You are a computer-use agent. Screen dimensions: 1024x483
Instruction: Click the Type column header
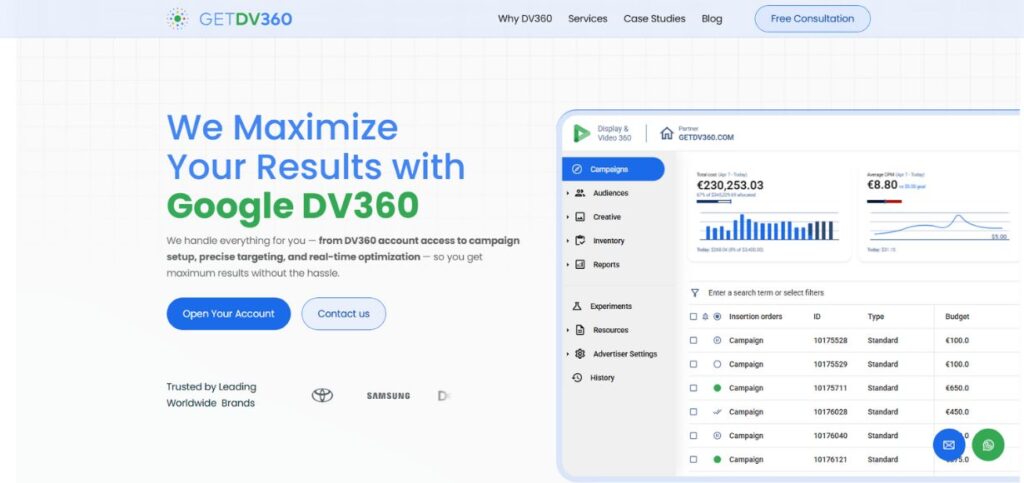tap(875, 317)
